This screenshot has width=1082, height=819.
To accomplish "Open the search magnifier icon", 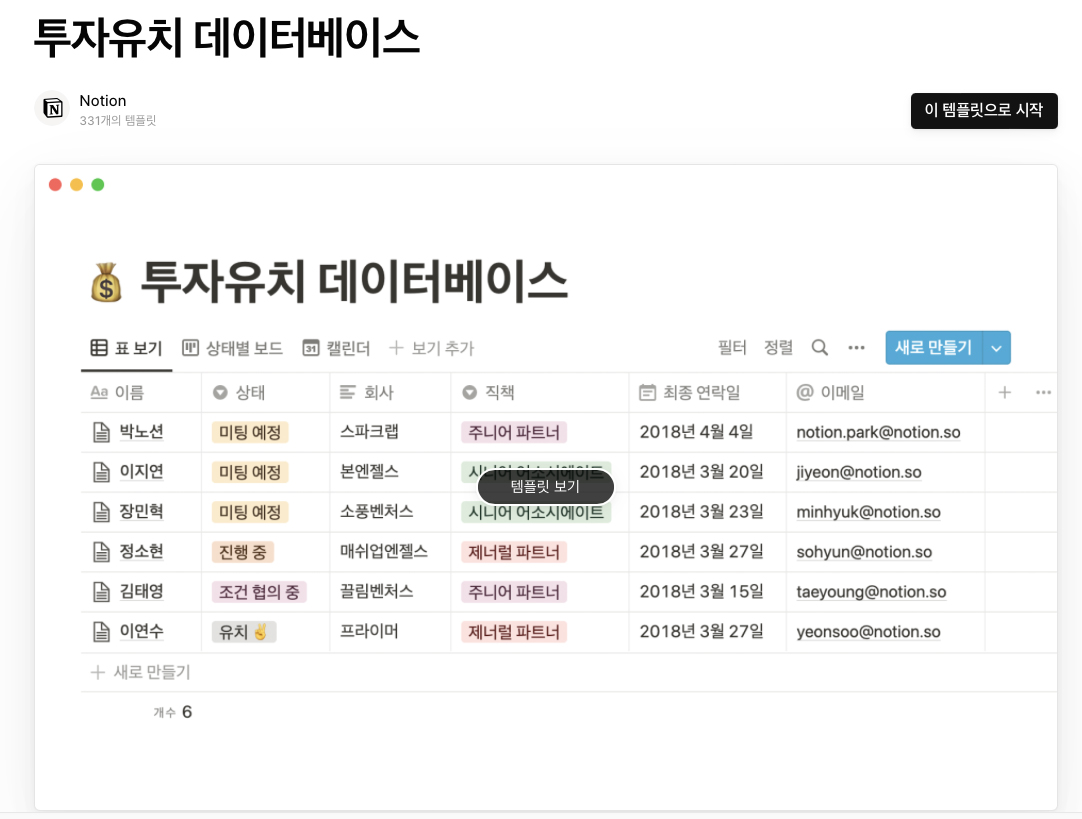I will coord(820,348).
